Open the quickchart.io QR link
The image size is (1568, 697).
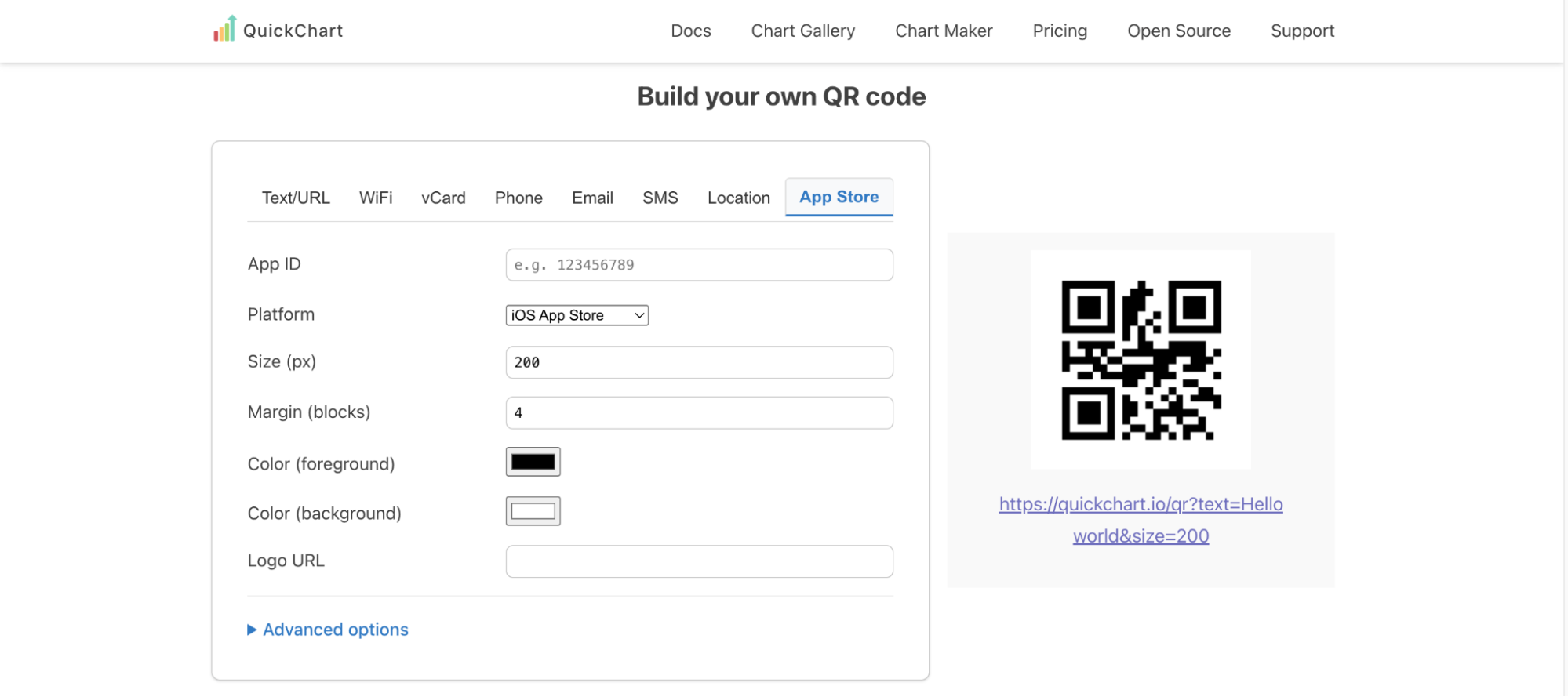coord(1141,520)
